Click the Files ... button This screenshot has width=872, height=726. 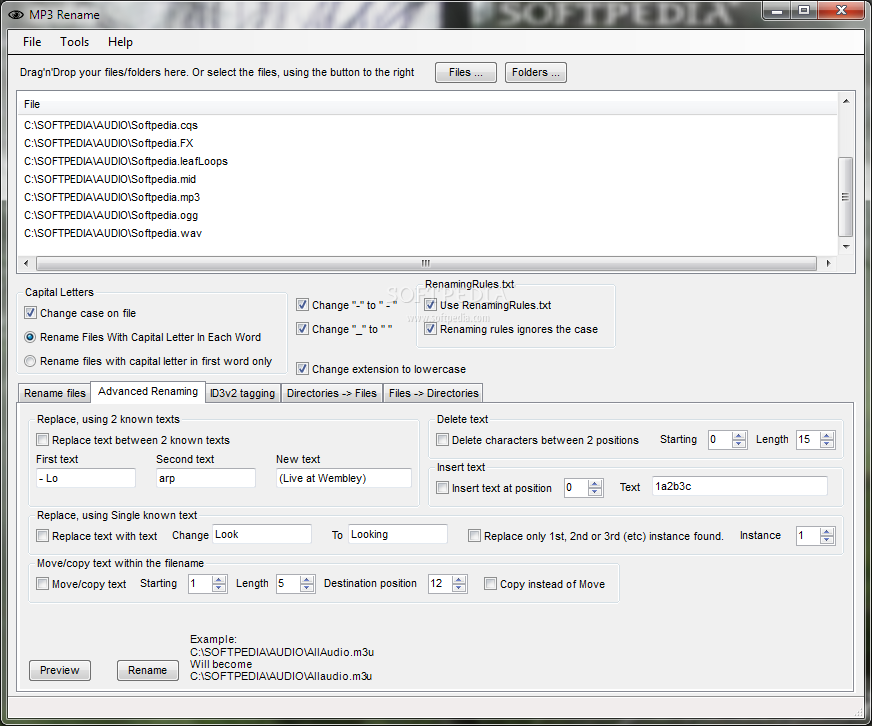465,72
